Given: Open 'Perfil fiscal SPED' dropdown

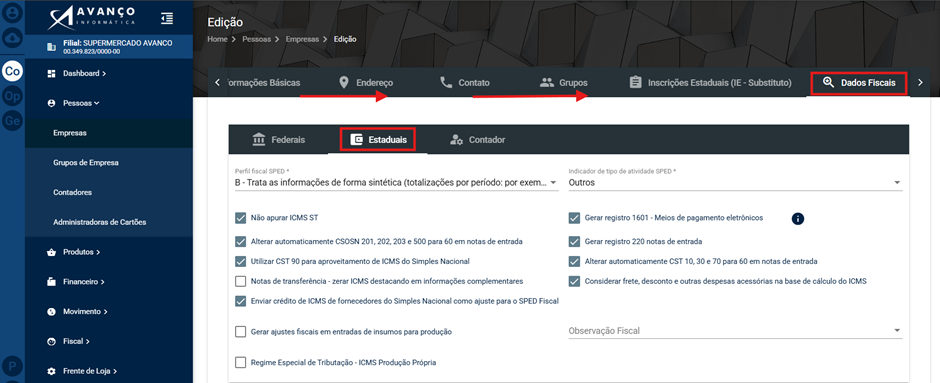Looking at the screenshot, I should tap(396, 183).
